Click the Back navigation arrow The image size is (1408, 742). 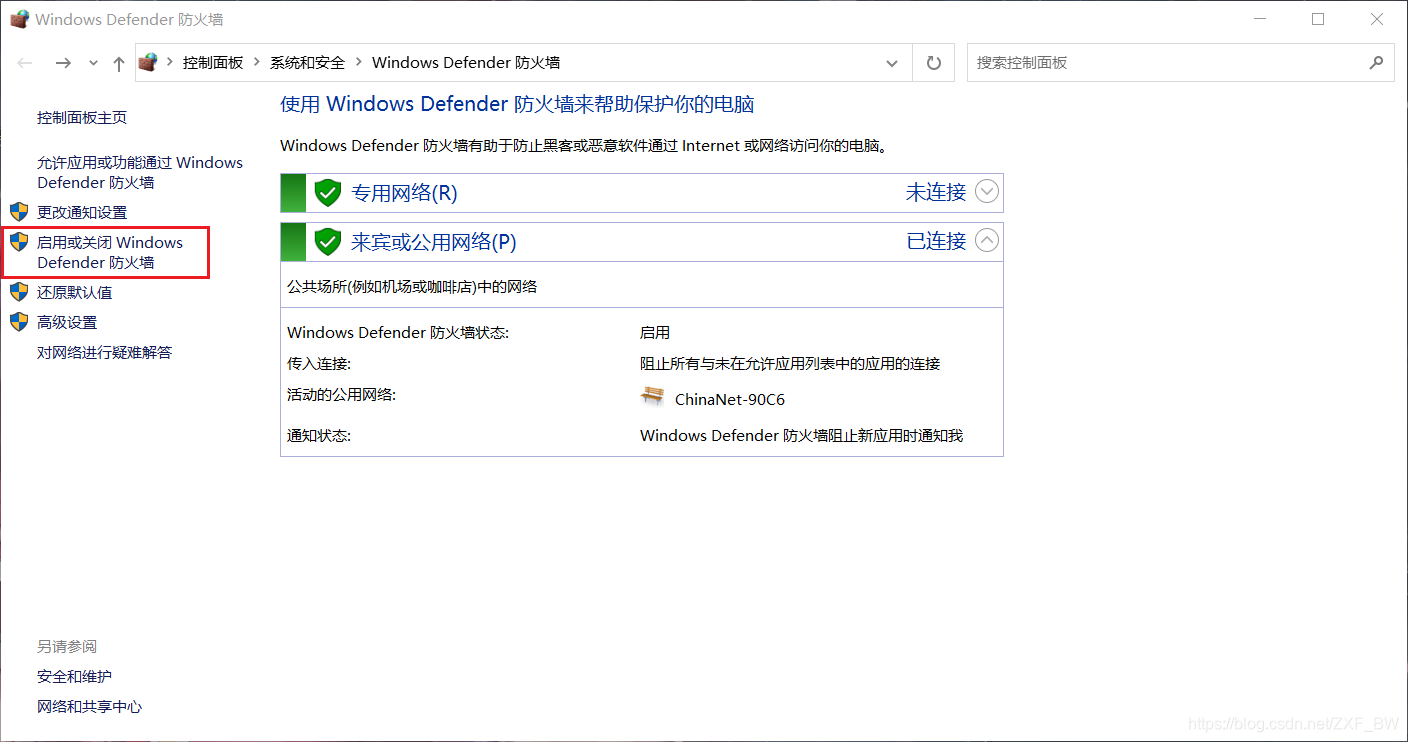coord(25,63)
